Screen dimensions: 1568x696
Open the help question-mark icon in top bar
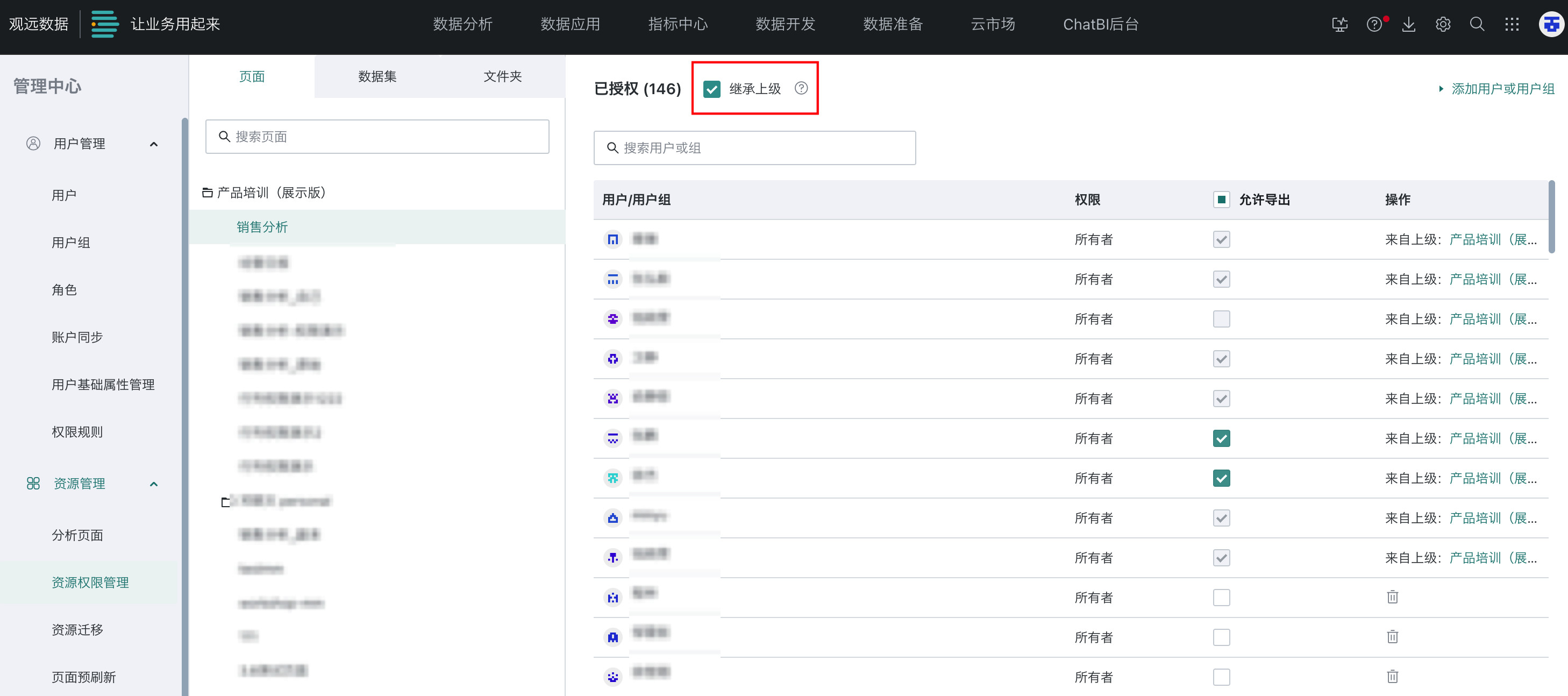tap(1374, 24)
